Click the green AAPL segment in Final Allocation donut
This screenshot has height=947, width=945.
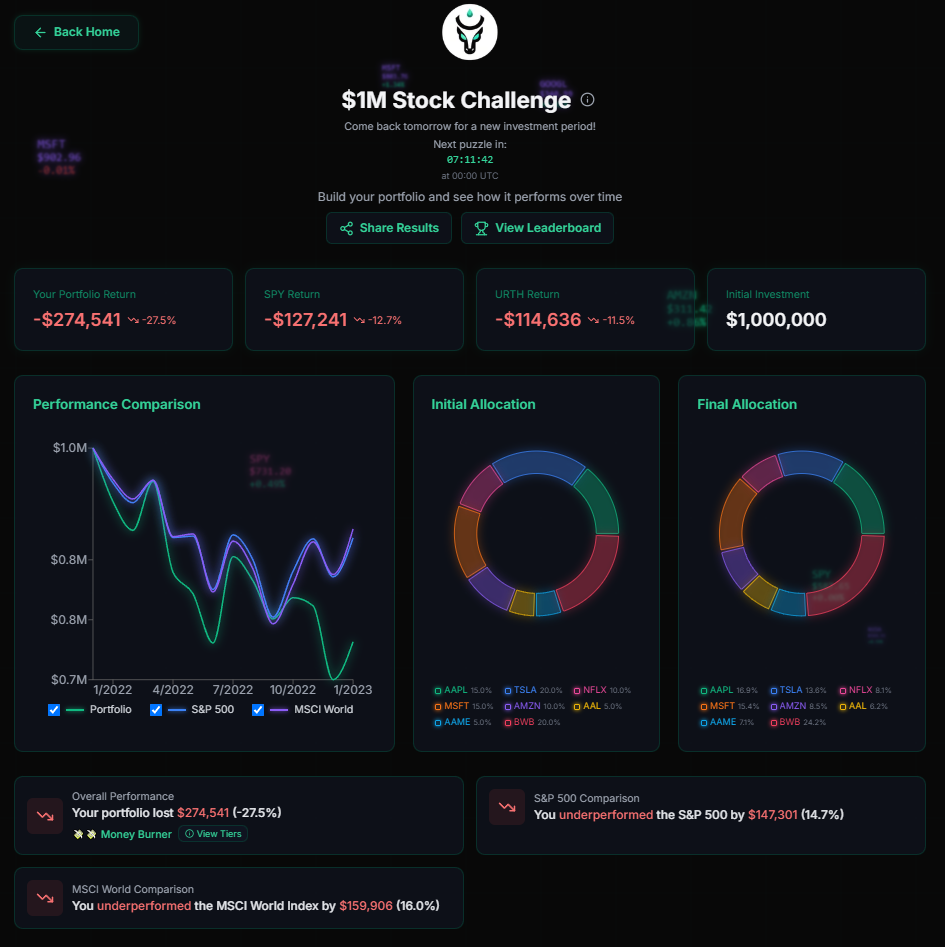pos(864,499)
